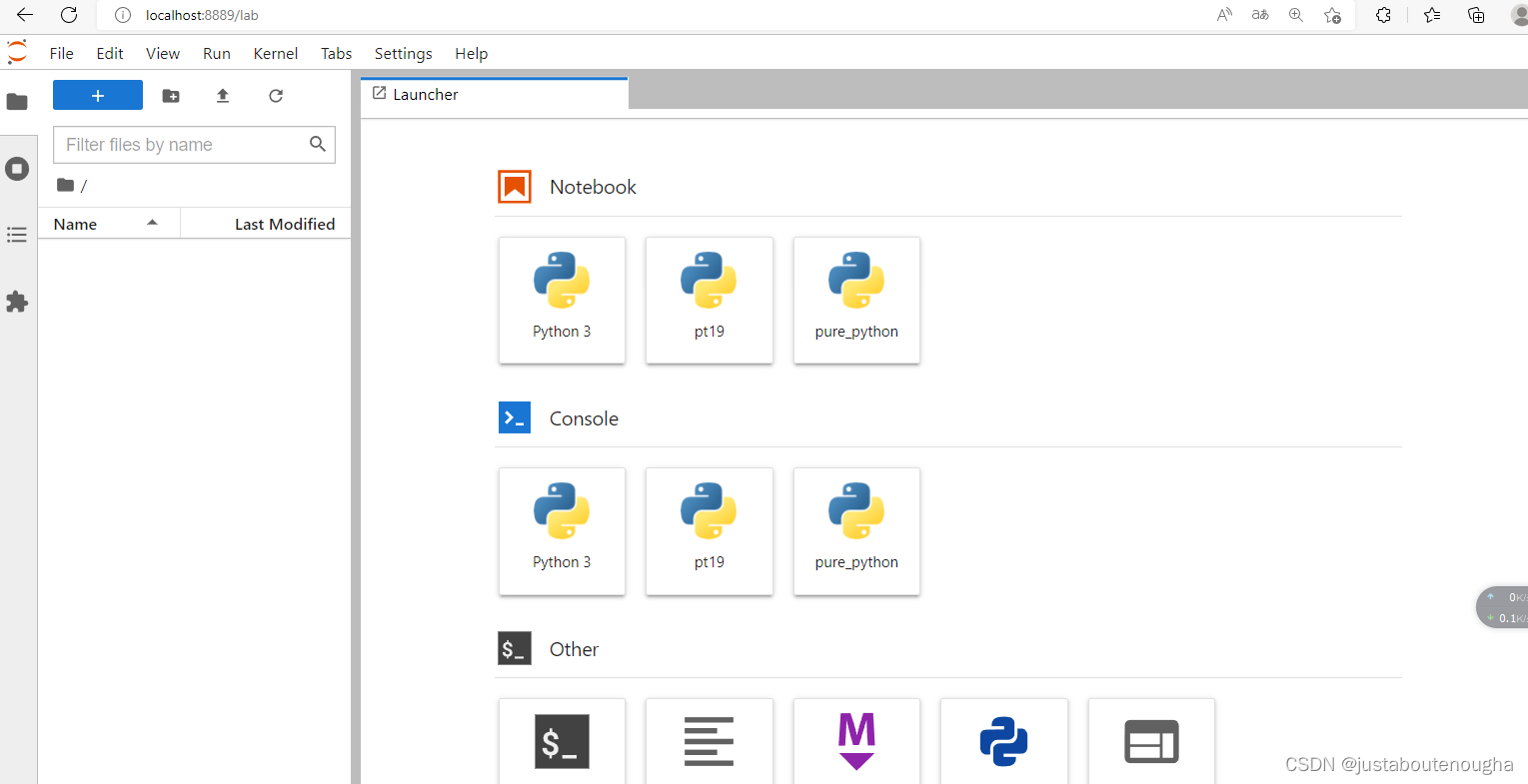The height and width of the screenshot is (784, 1528).
Task: Click the browser Zoom magnifier icon
Action: 1296,15
